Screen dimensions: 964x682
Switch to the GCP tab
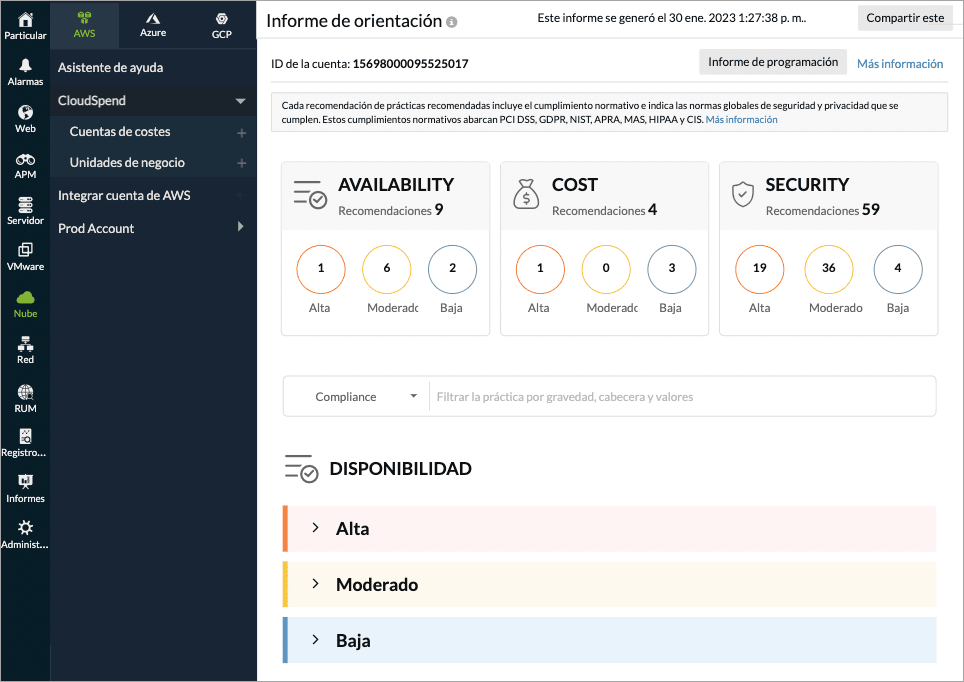pos(222,24)
